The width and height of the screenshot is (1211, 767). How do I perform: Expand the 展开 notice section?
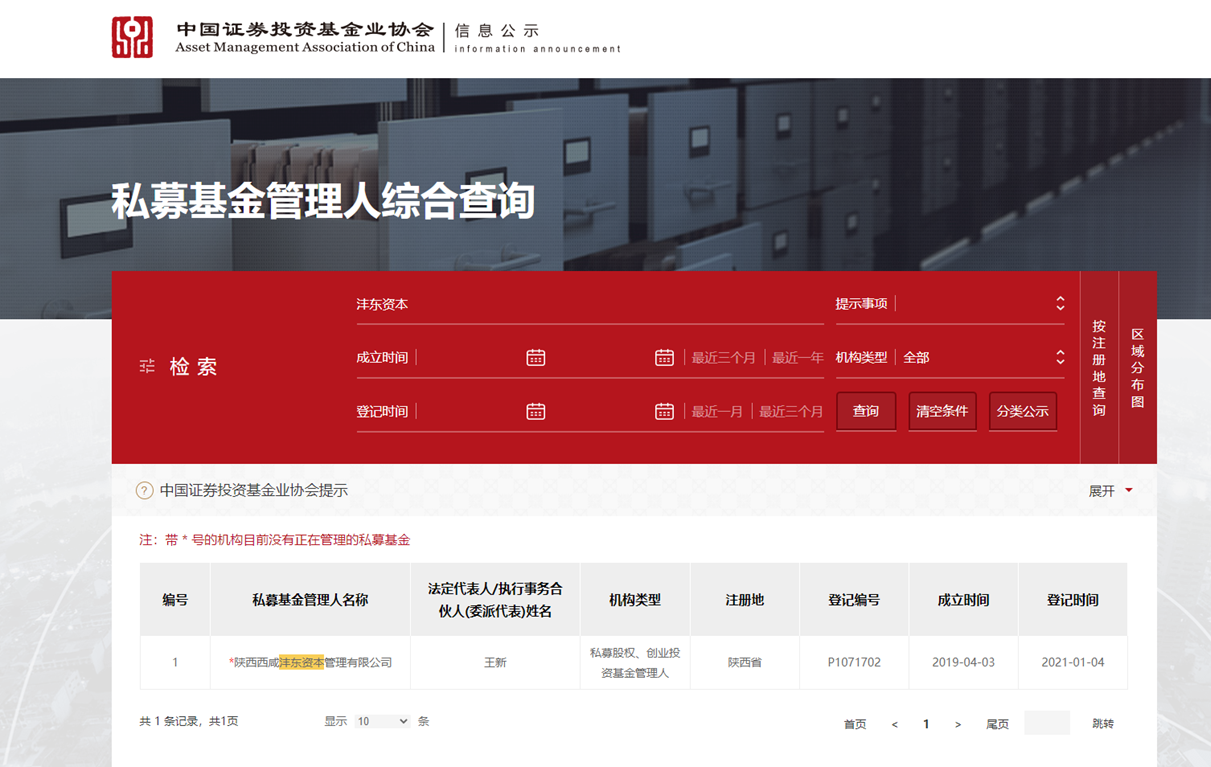pos(1110,491)
